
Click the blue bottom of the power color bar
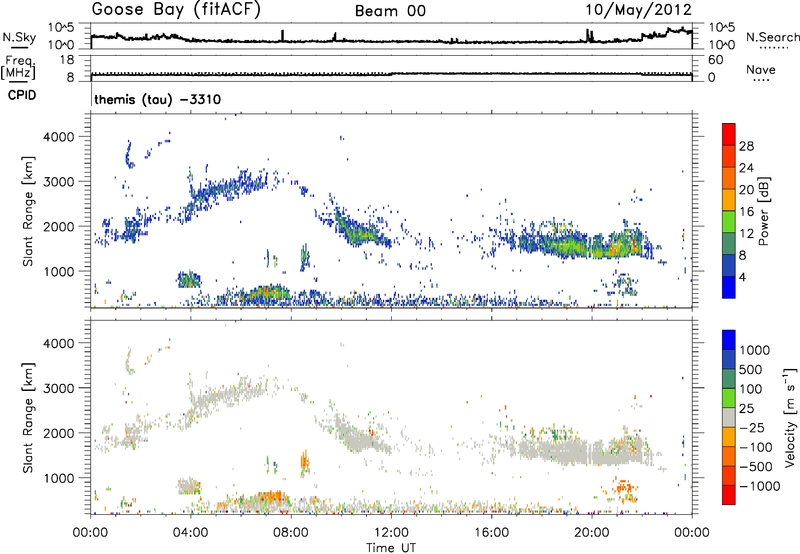[x=729, y=287]
